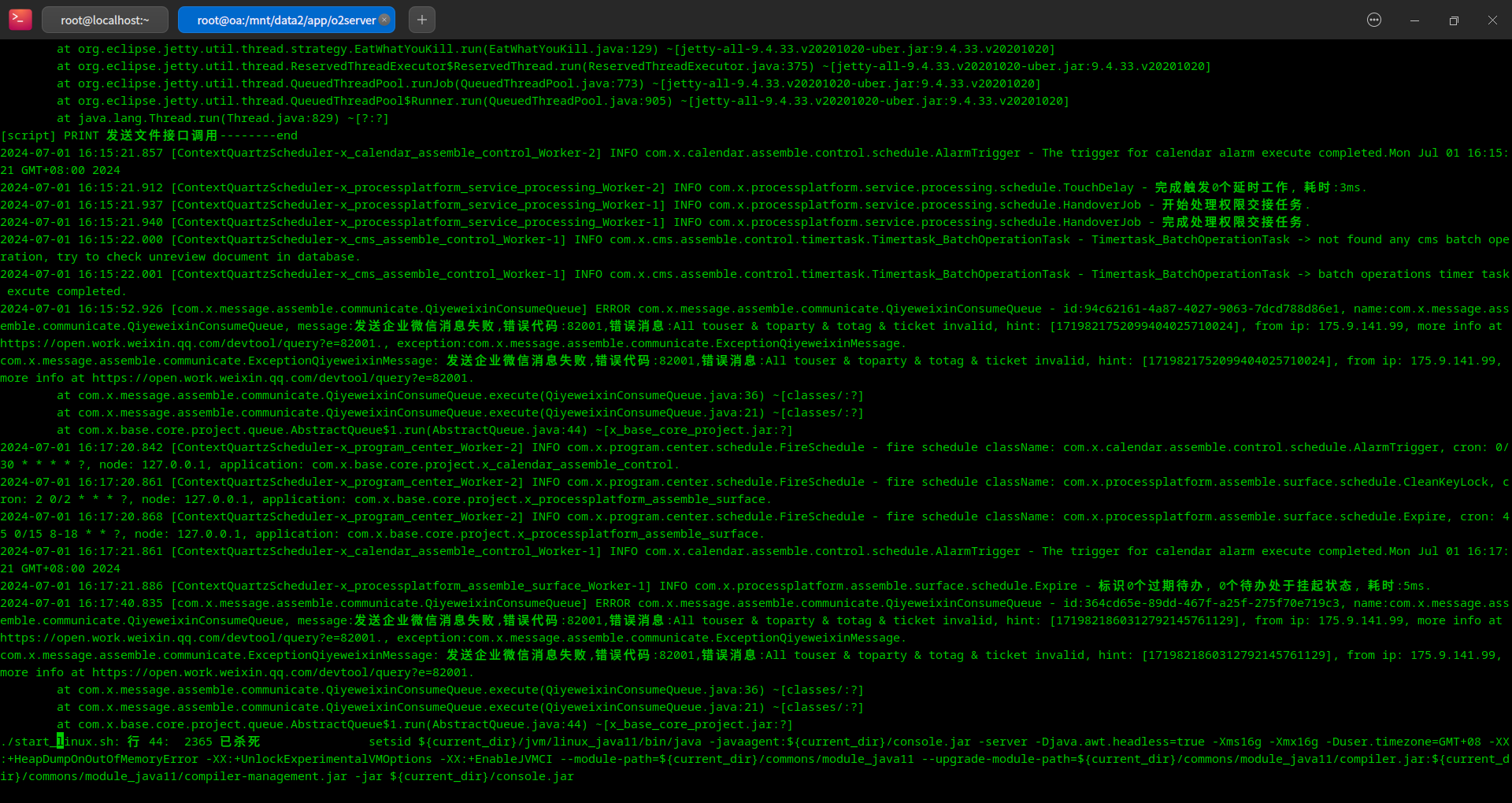
Task: Click the text "标识0个过期待办"
Action: 1151,586
